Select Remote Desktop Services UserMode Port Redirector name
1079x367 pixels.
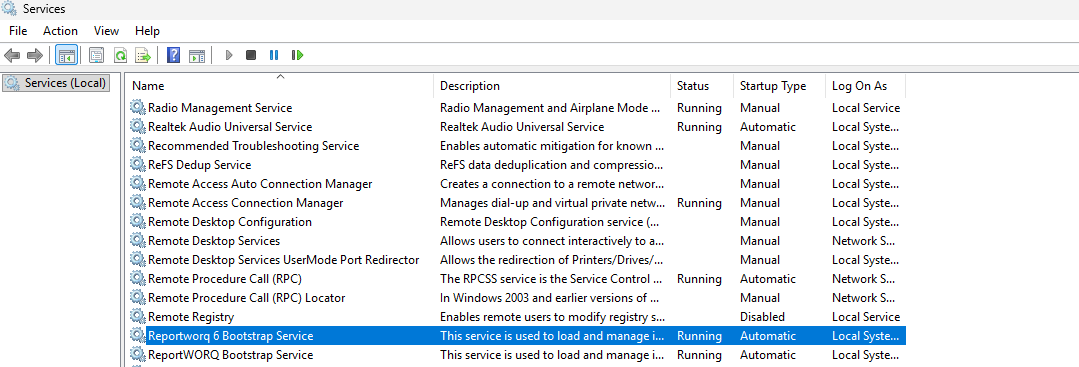[x=284, y=260]
